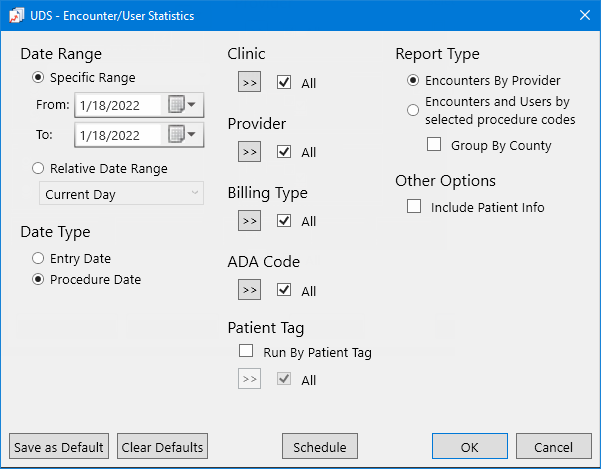601x469 pixels.
Task: Toggle the ADA Code All checkbox
Action: (284, 290)
